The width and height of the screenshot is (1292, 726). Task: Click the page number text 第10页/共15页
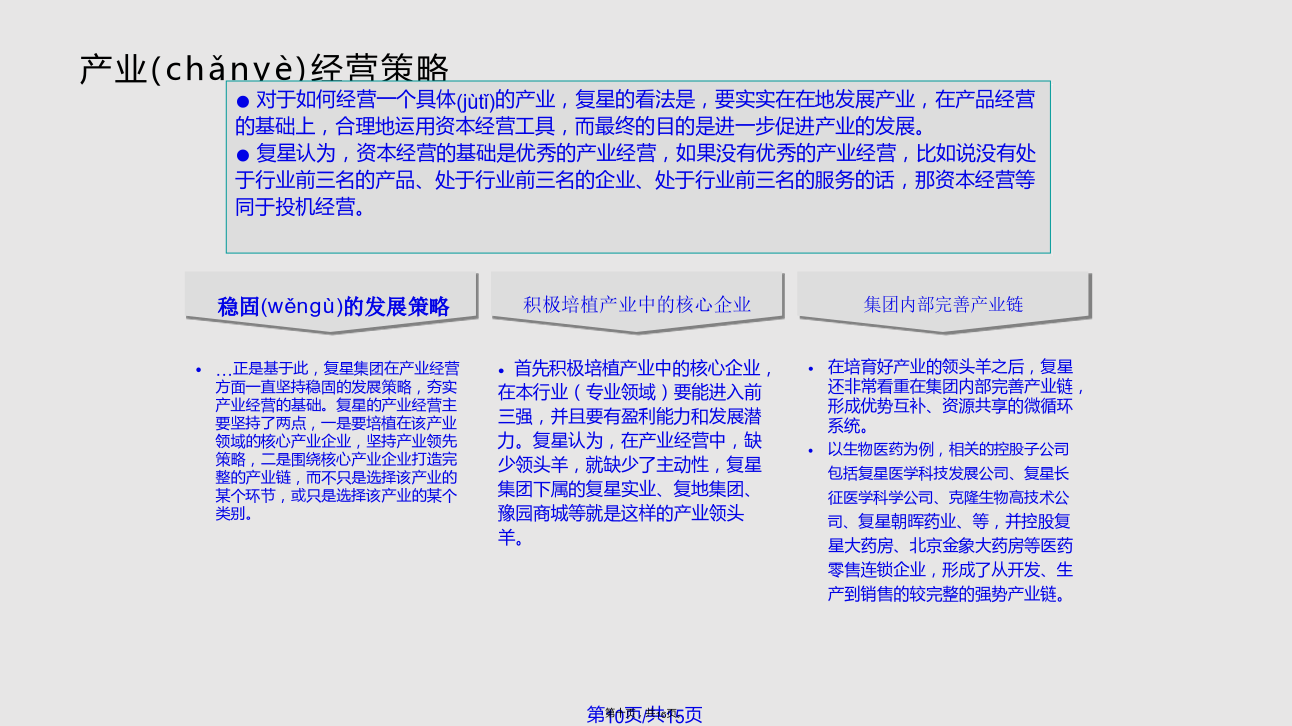pos(645,714)
